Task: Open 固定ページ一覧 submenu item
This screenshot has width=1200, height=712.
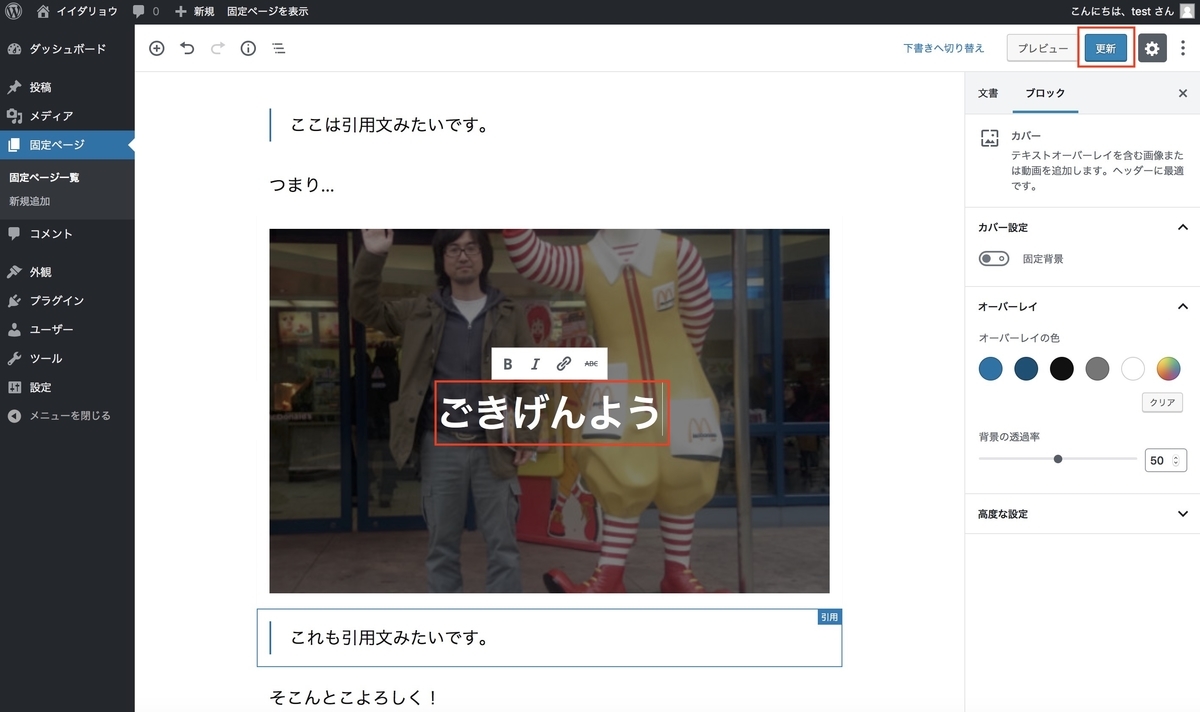Action: [44, 177]
